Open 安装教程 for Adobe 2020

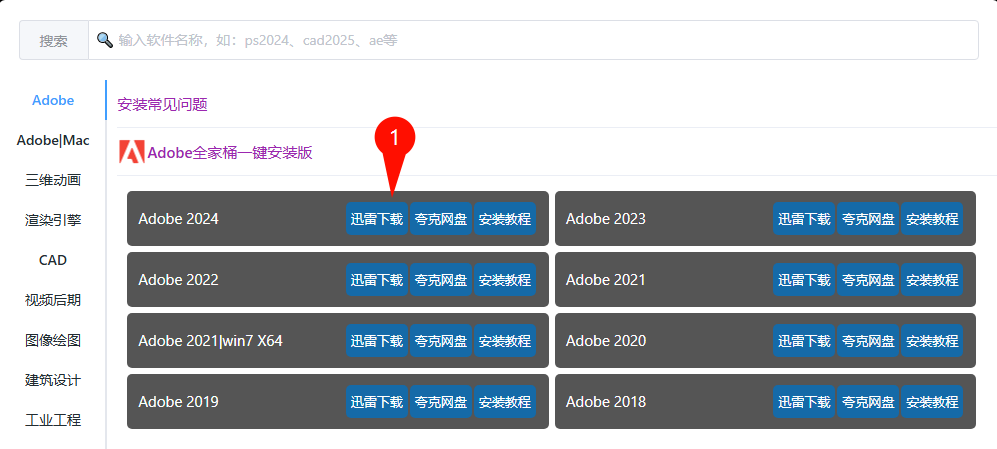tap(932, 341)
